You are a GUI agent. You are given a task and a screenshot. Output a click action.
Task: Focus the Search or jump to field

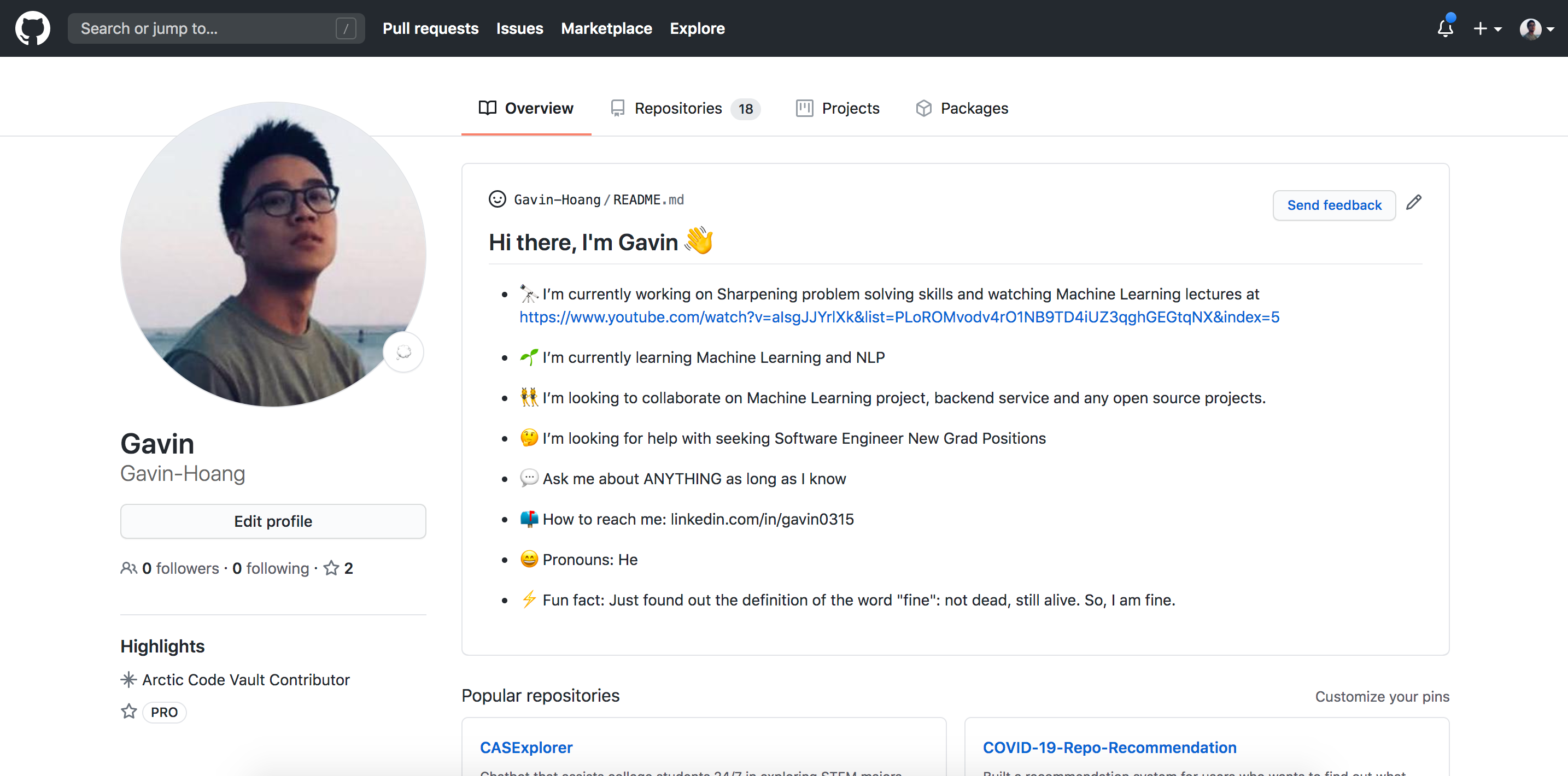(216, 28)
